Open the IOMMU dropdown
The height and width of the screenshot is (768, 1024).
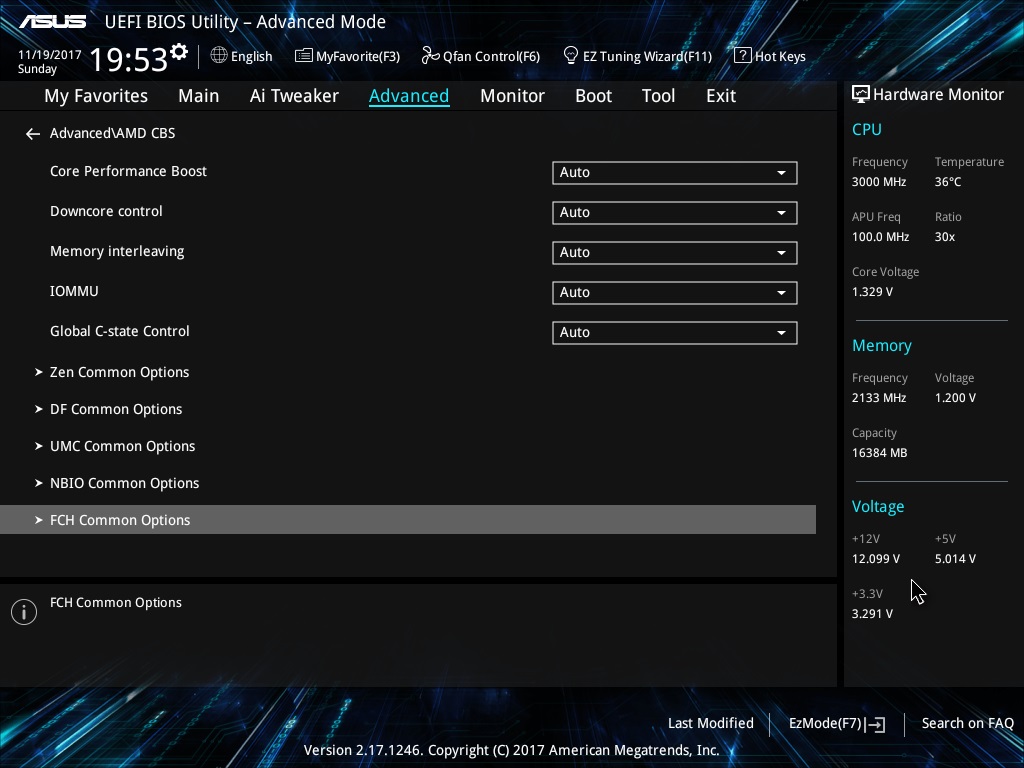click(675, 293)
